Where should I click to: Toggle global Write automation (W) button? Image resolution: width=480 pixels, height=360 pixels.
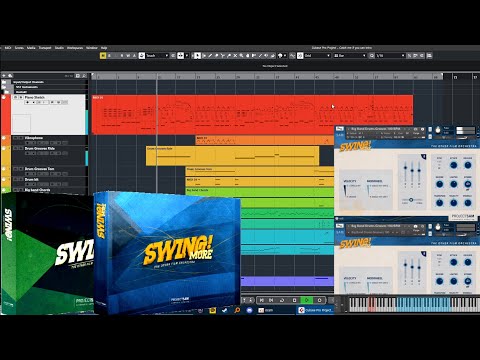pyautogui.click(x=128, y=56)
